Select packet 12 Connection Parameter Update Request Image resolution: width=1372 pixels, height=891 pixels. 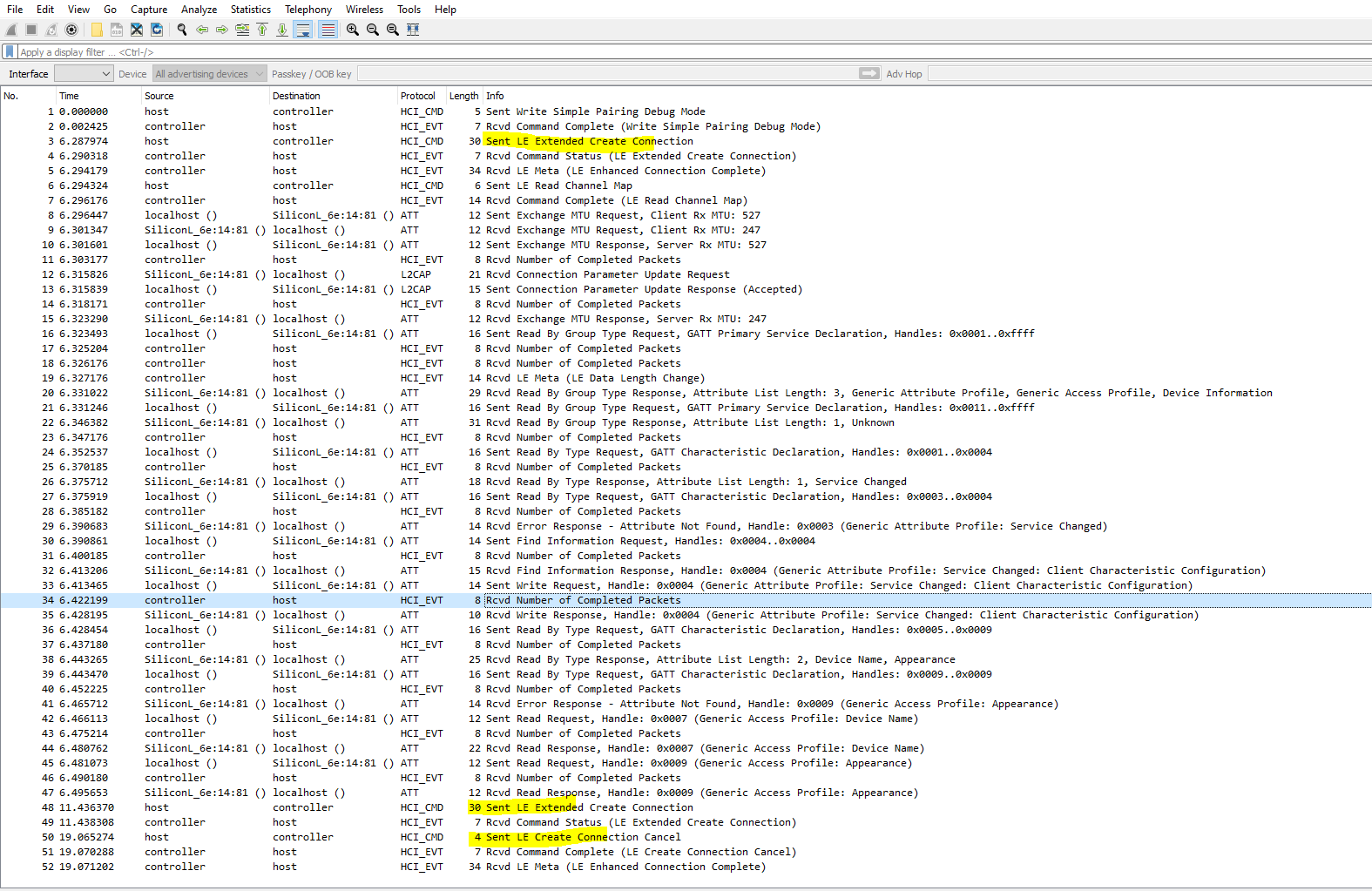tap(686, 274)
